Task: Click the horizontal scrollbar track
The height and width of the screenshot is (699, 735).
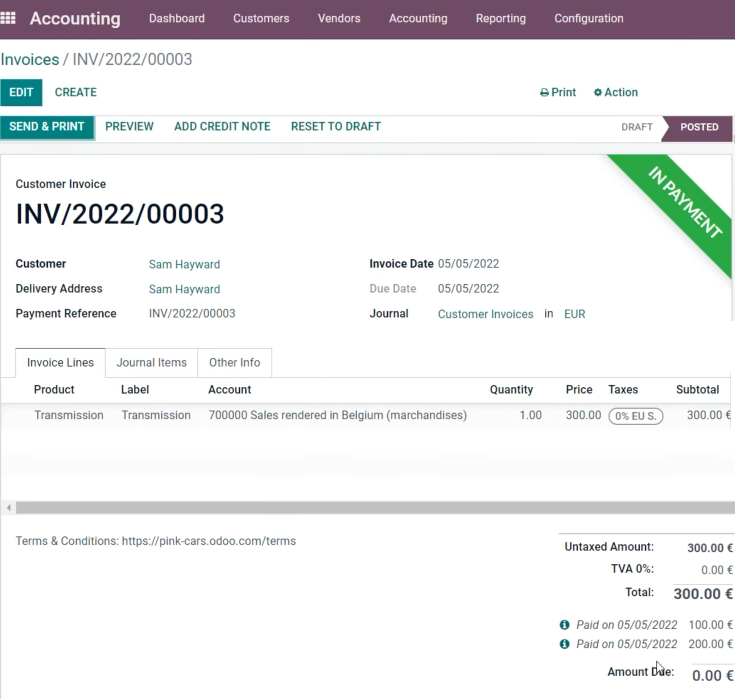Action: [x=375, y=507]
